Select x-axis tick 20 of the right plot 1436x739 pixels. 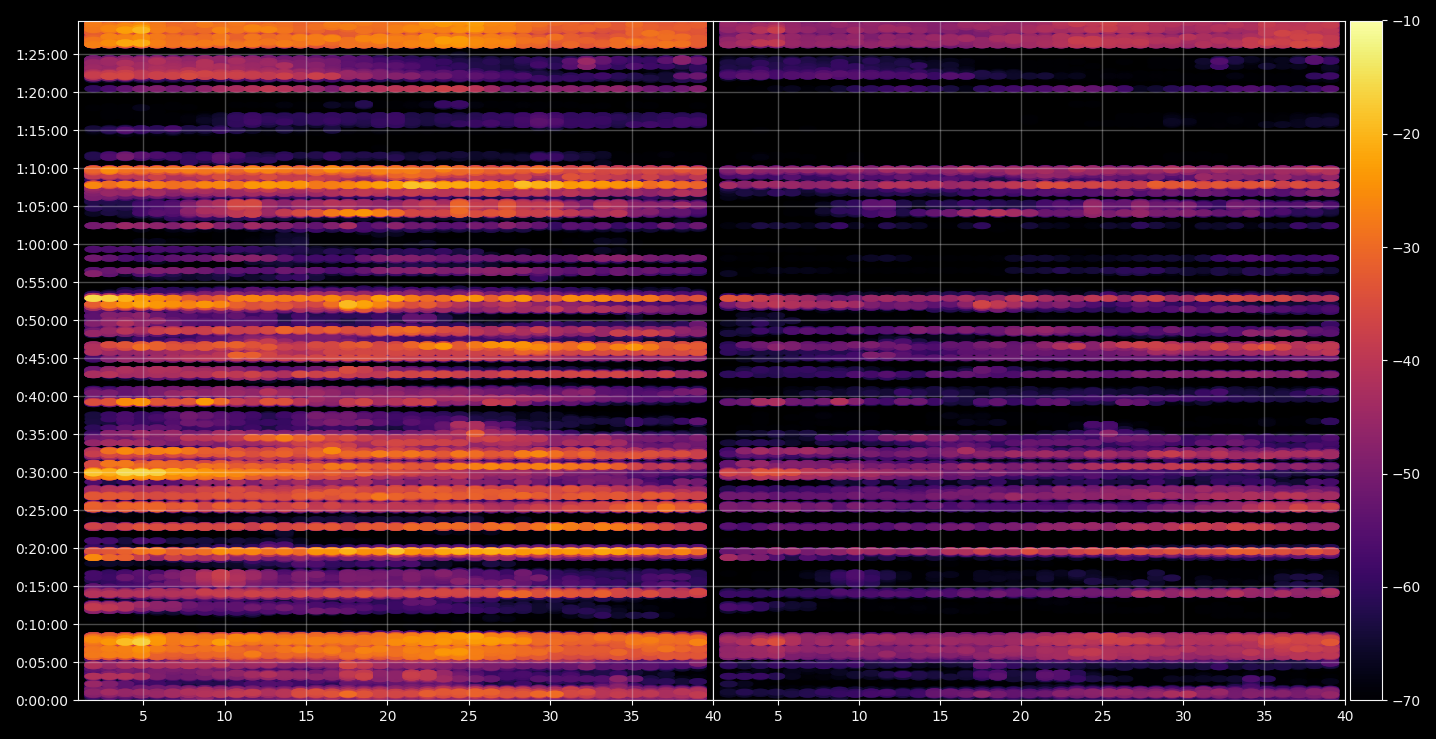point(1021,716)
